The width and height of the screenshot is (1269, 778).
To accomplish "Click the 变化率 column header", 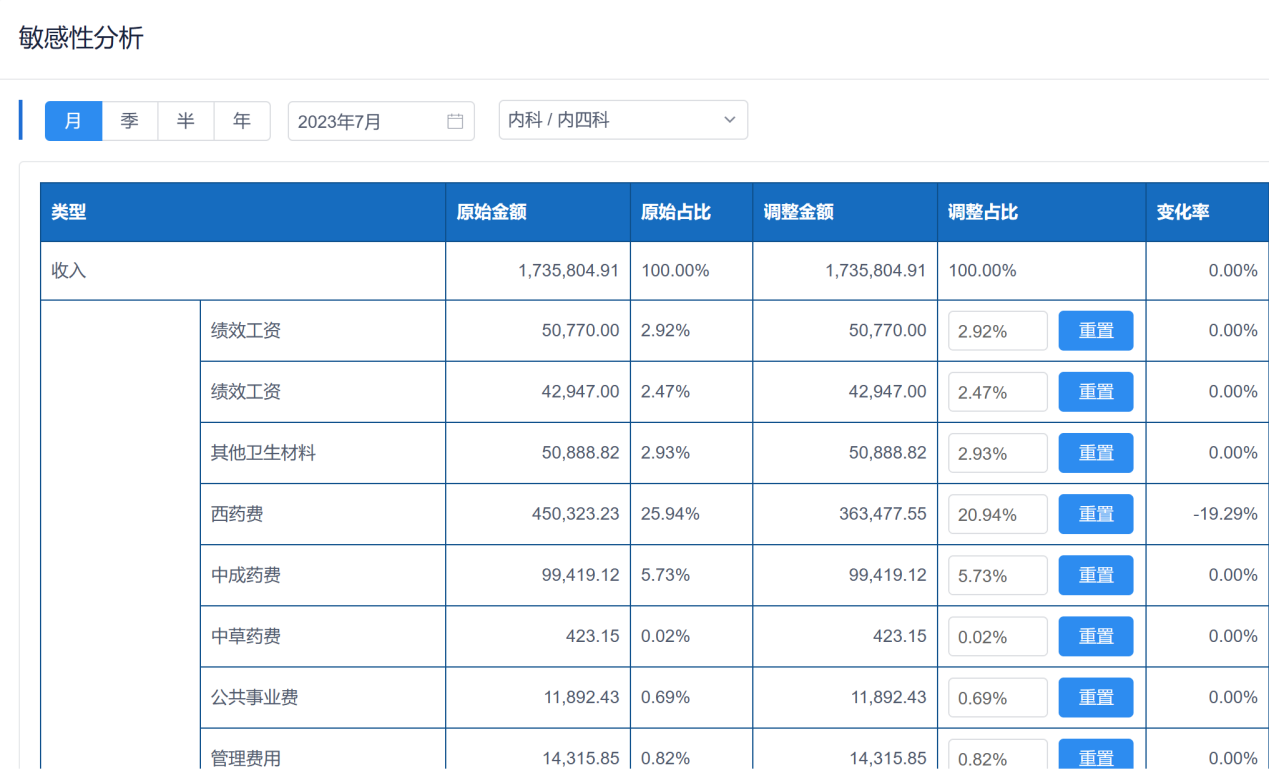I will click(1183, 212).
